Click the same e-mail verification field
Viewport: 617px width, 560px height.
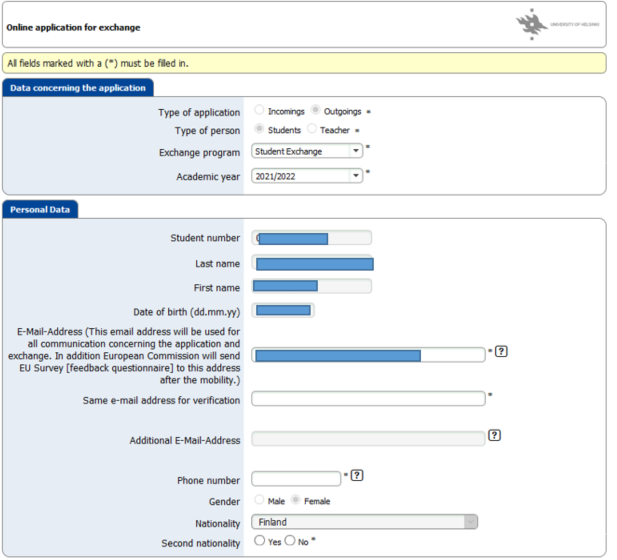click(368, 399)
